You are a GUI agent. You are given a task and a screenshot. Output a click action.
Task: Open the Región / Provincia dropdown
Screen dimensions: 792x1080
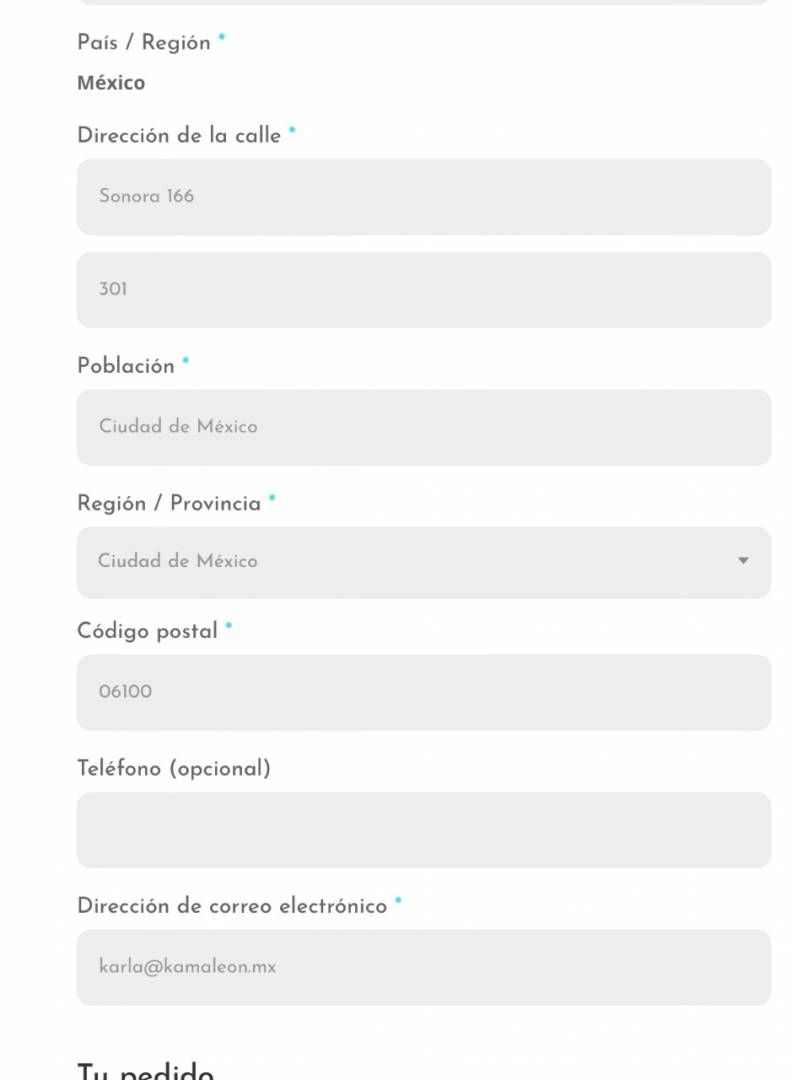pyautogui.click(x=424, y=563)
